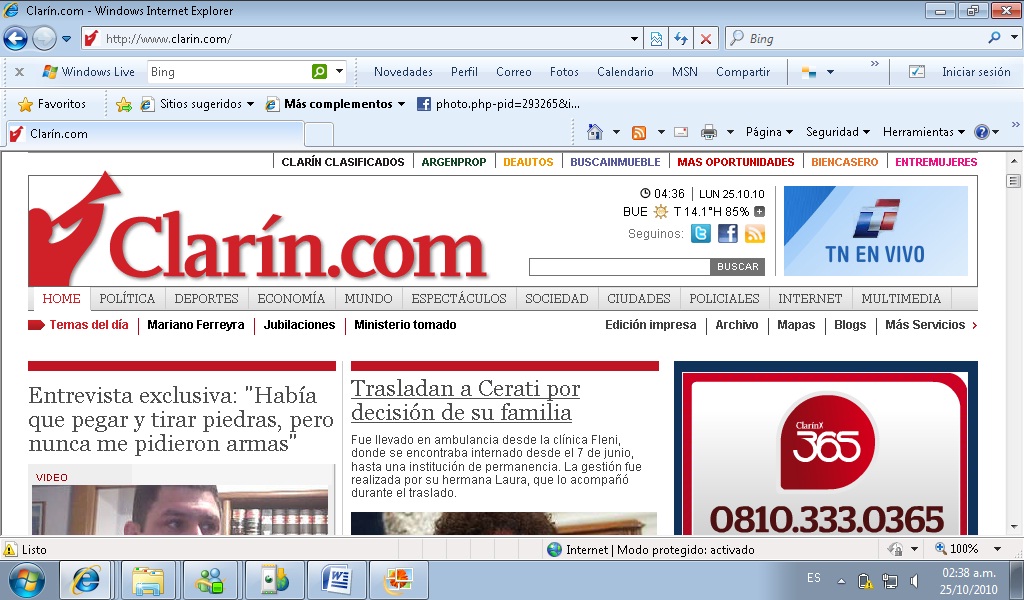Close the Windows Live toolbar
This screenshot has height=600, width=1024.
[19, 72]
